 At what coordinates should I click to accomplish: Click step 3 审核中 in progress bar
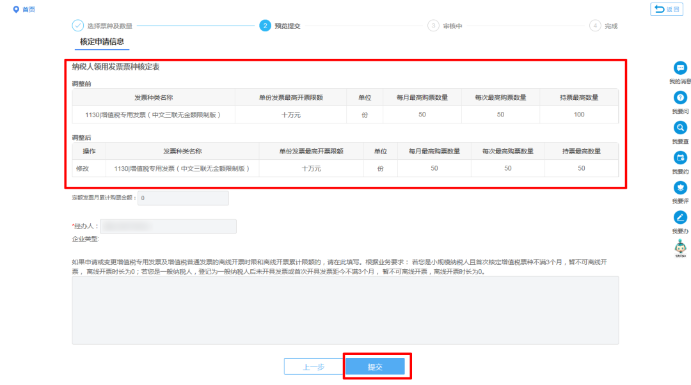coord(445,26)
